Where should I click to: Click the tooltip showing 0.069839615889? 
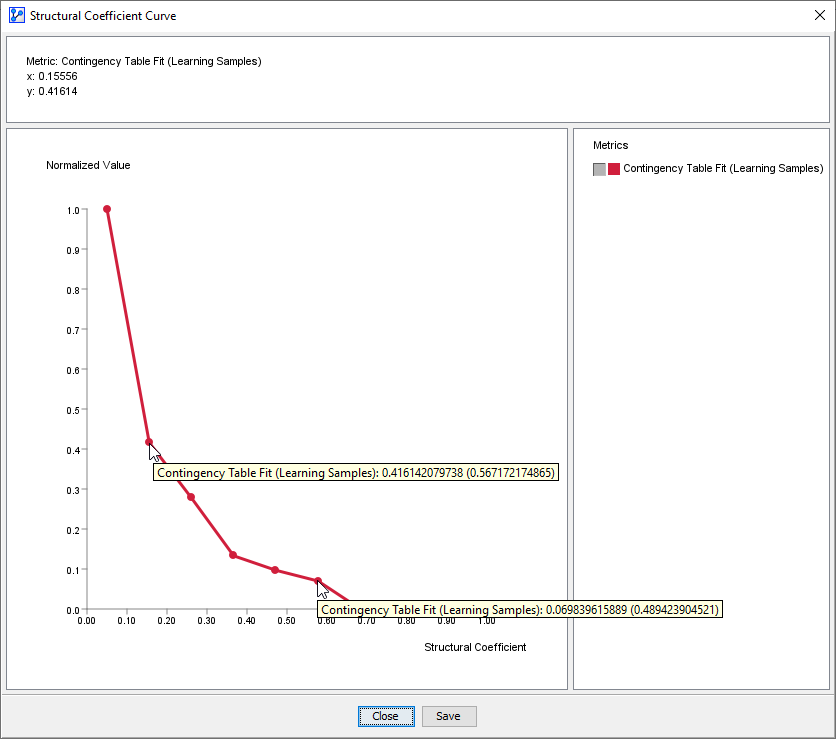click(x=520, y=609)
